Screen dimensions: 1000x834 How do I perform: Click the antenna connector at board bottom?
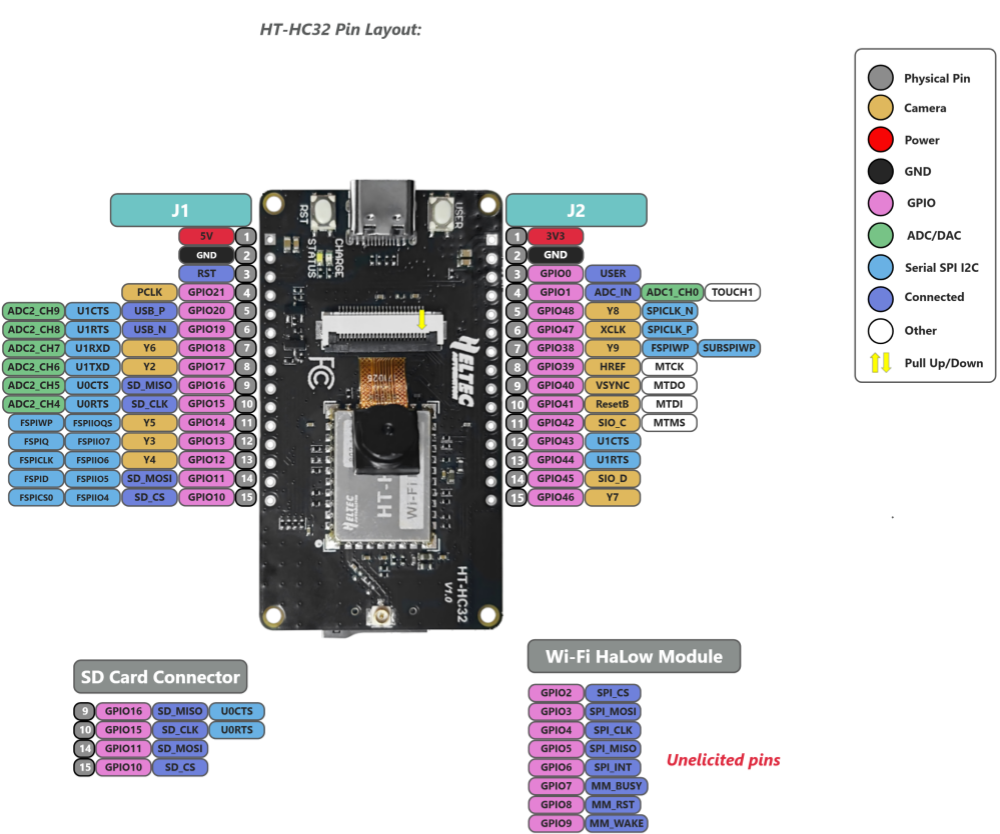[381, 616]
